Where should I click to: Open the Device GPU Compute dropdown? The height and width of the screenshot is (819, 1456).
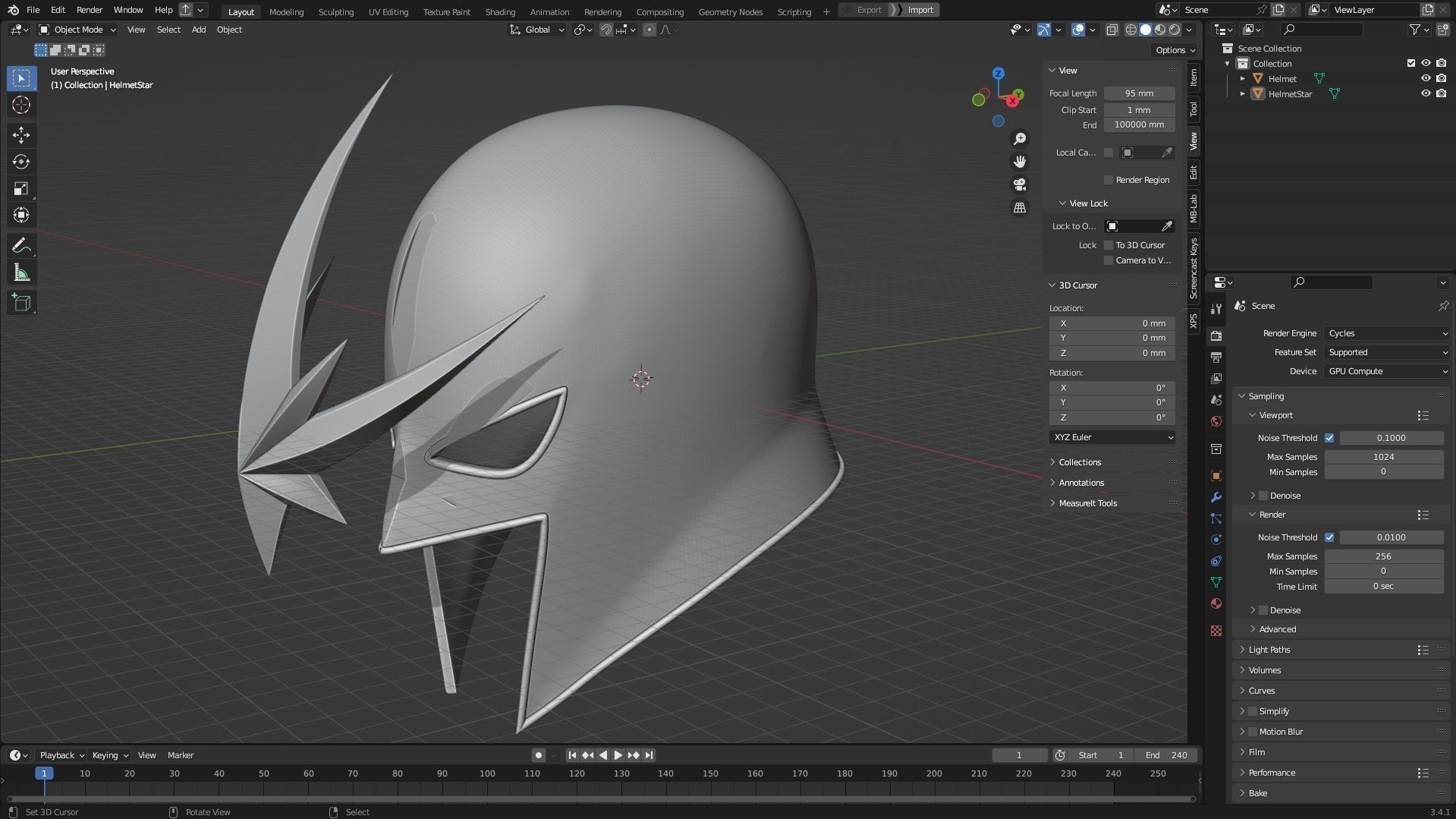(1386, 371)
